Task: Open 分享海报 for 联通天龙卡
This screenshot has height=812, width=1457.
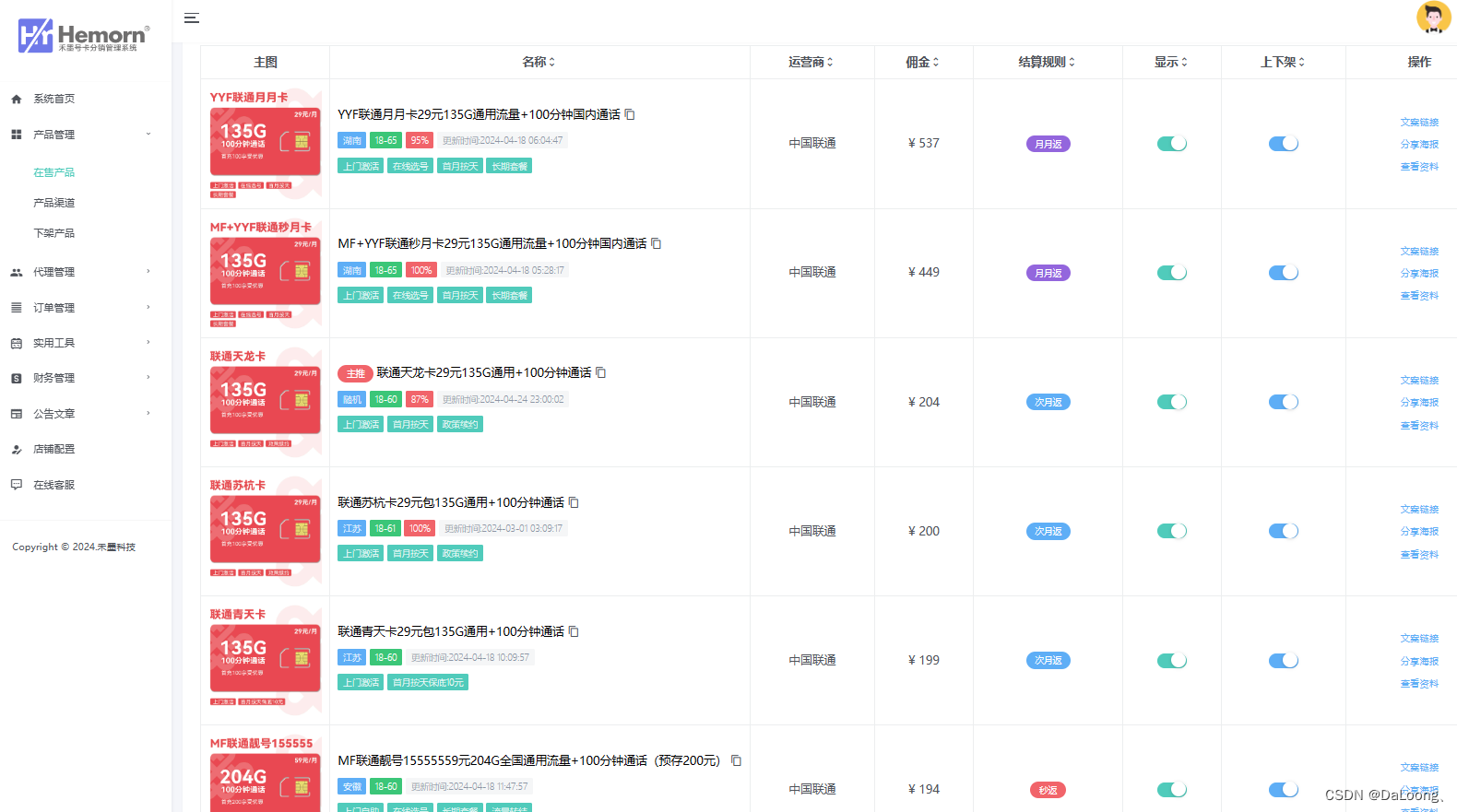Action: [x=1419, y=403]
